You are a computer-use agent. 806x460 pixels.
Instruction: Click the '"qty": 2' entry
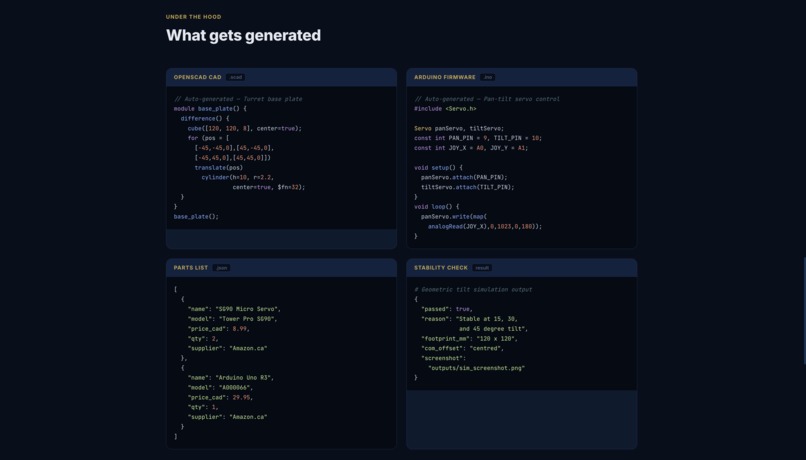point(203,339)
